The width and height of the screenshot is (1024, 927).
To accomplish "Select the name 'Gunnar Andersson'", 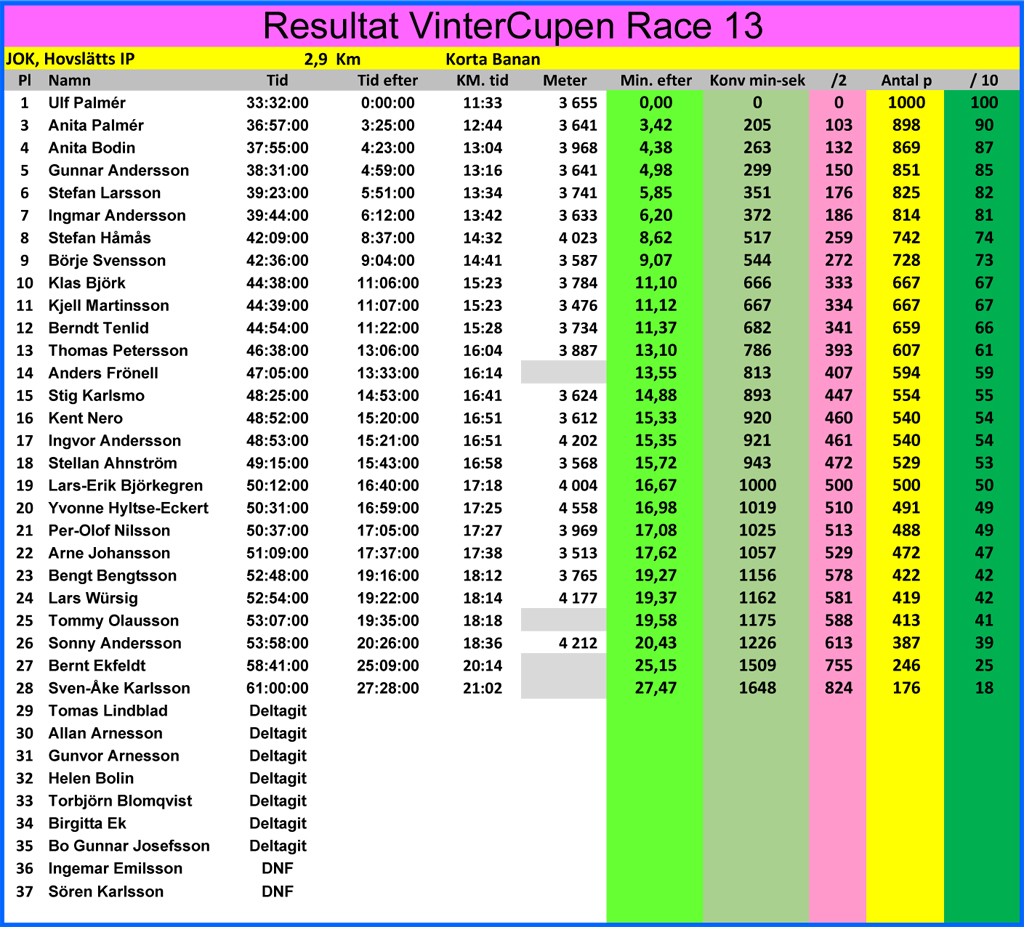I will coord(119,171).
